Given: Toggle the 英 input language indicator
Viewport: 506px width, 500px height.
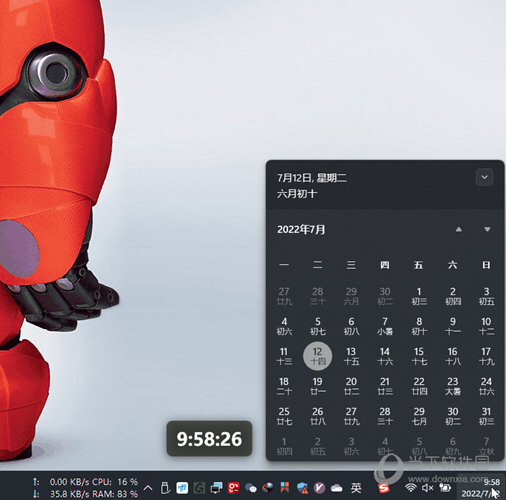Looking at the screenshot, I should [x=356, y=488].
